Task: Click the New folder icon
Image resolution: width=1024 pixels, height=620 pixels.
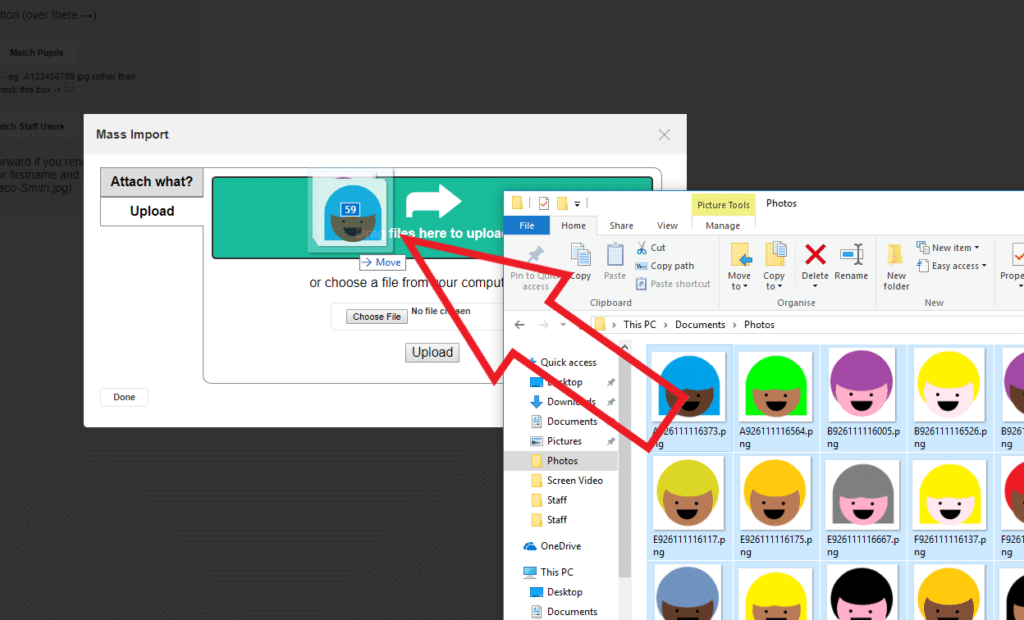Action: (895, 255)
